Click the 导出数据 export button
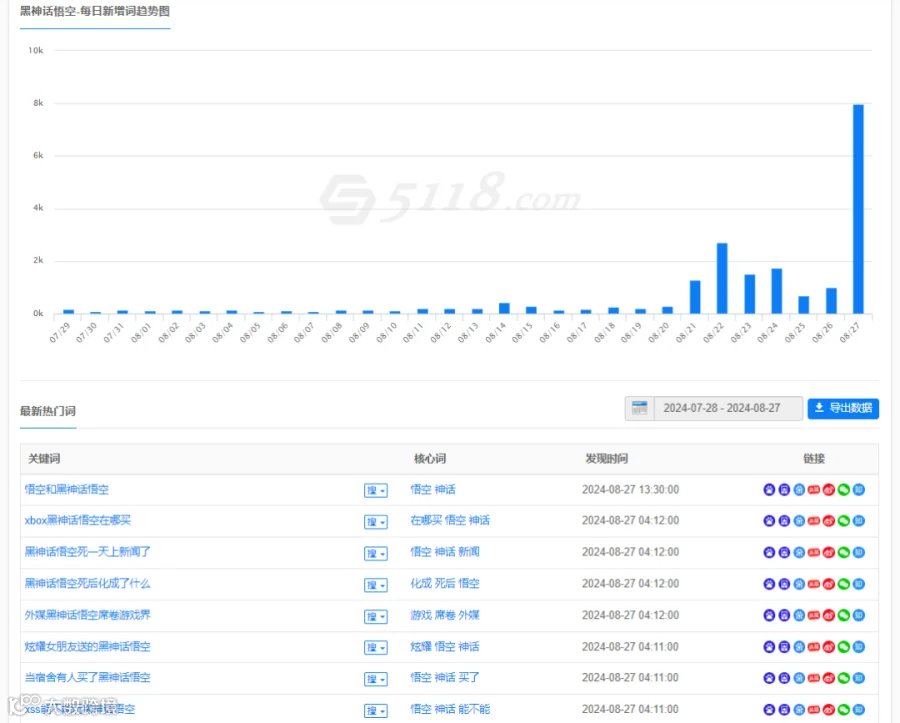The image size is (900, 723). 843,409
